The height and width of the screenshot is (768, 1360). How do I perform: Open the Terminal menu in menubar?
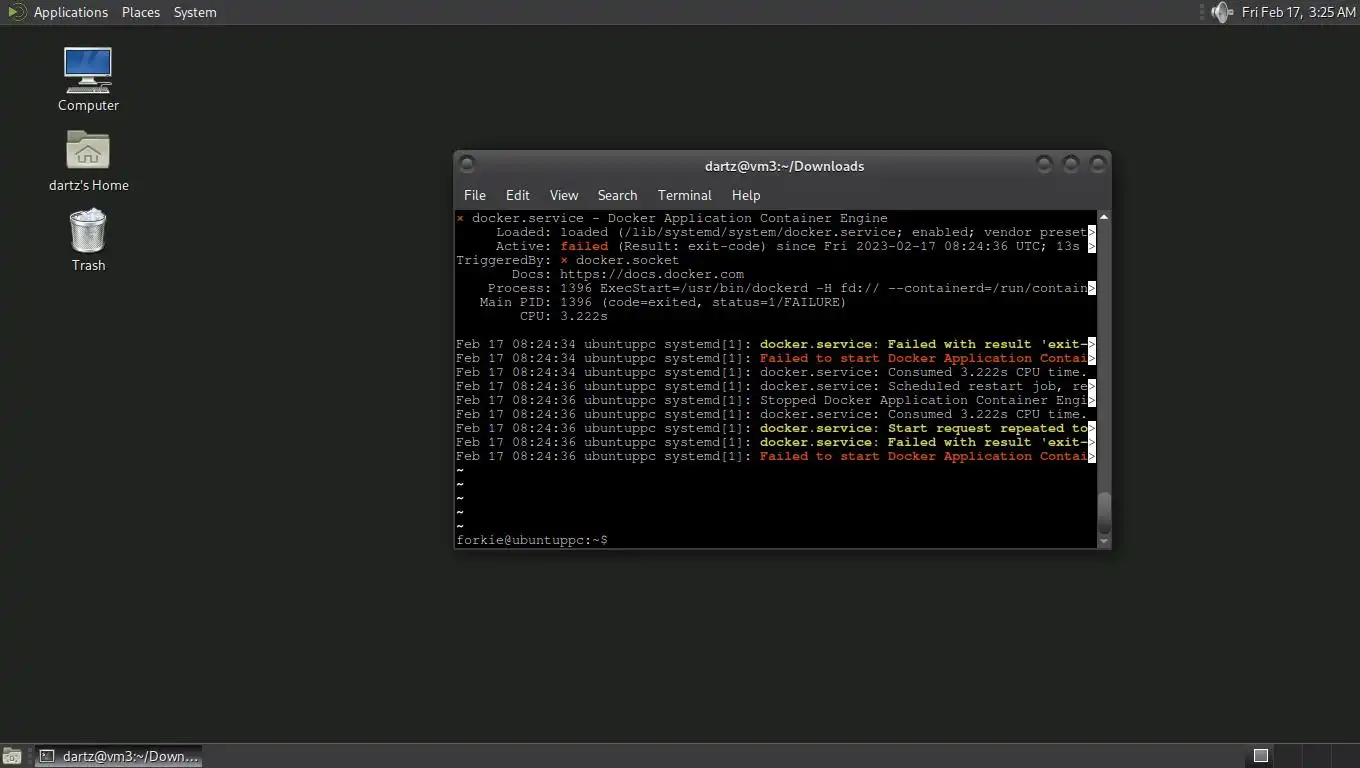point(685,195)
